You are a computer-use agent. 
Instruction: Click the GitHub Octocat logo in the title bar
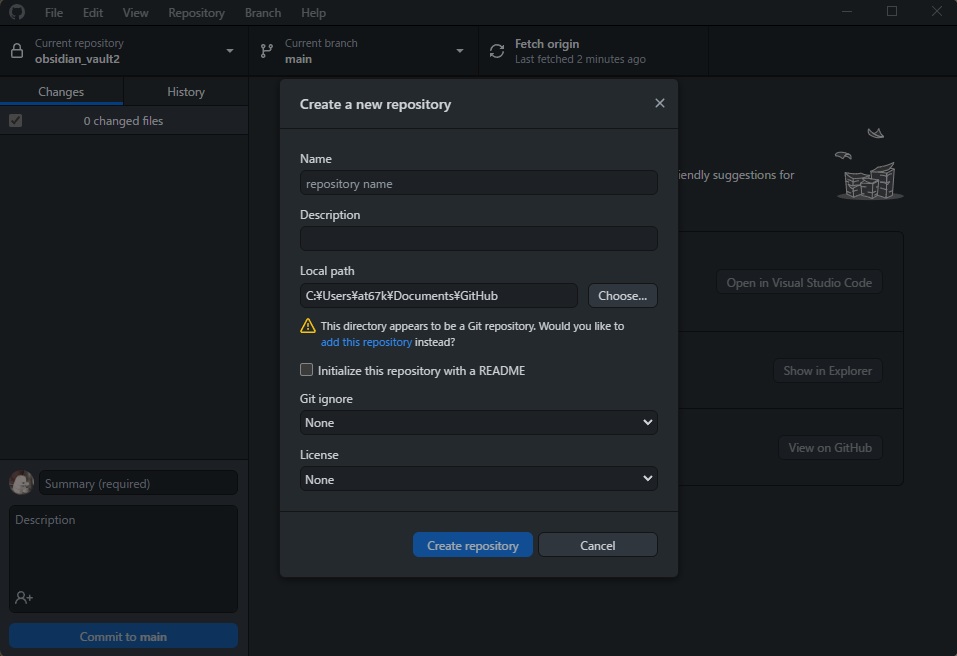(x=15, y=12)
